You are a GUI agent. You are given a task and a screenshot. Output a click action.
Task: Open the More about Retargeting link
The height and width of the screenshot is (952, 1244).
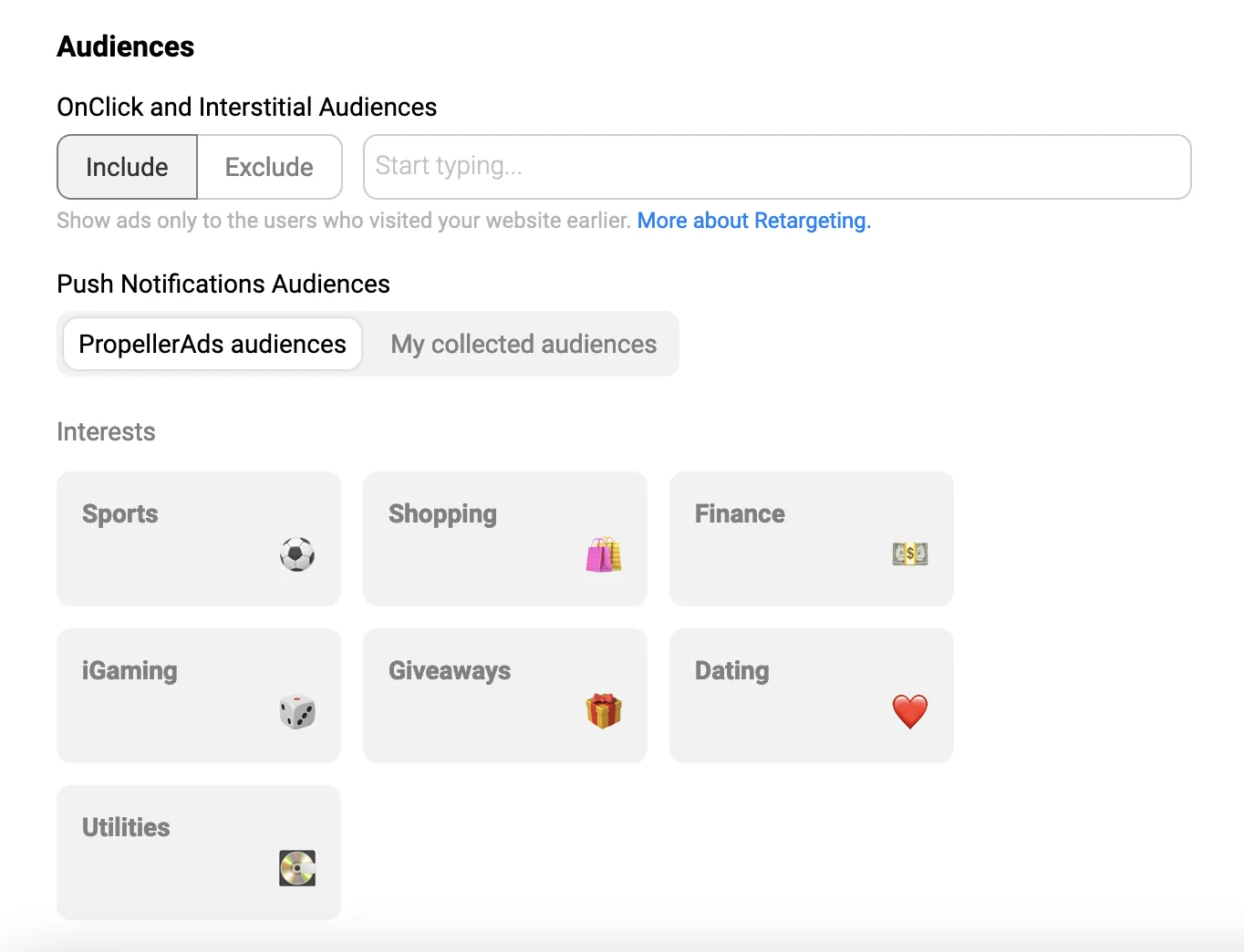pos(753,221)
